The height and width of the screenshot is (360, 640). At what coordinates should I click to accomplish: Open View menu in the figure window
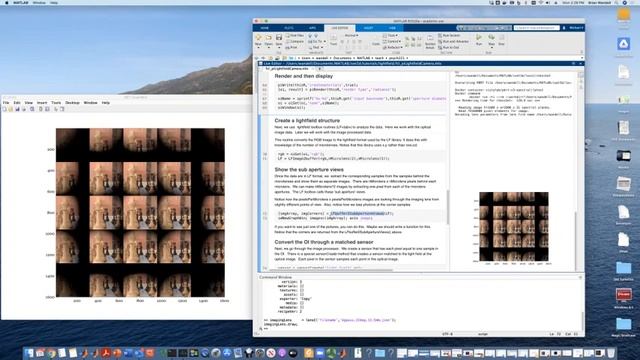click(x=29, y=103)
